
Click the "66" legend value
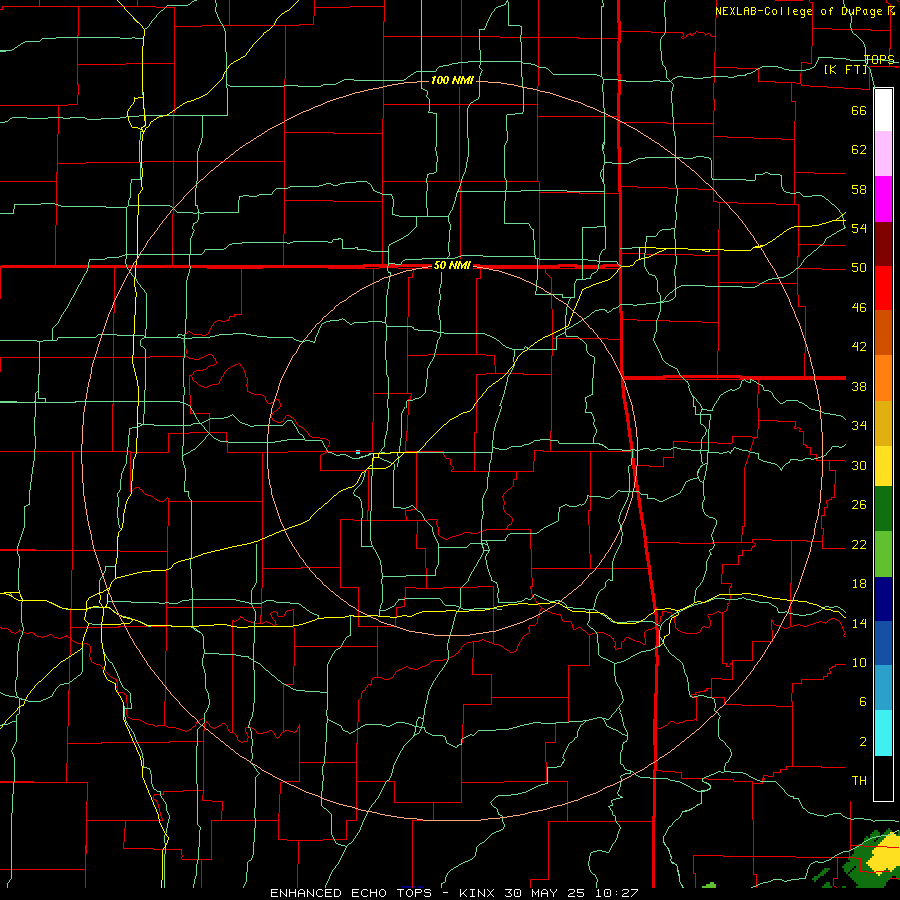(859, 110)
